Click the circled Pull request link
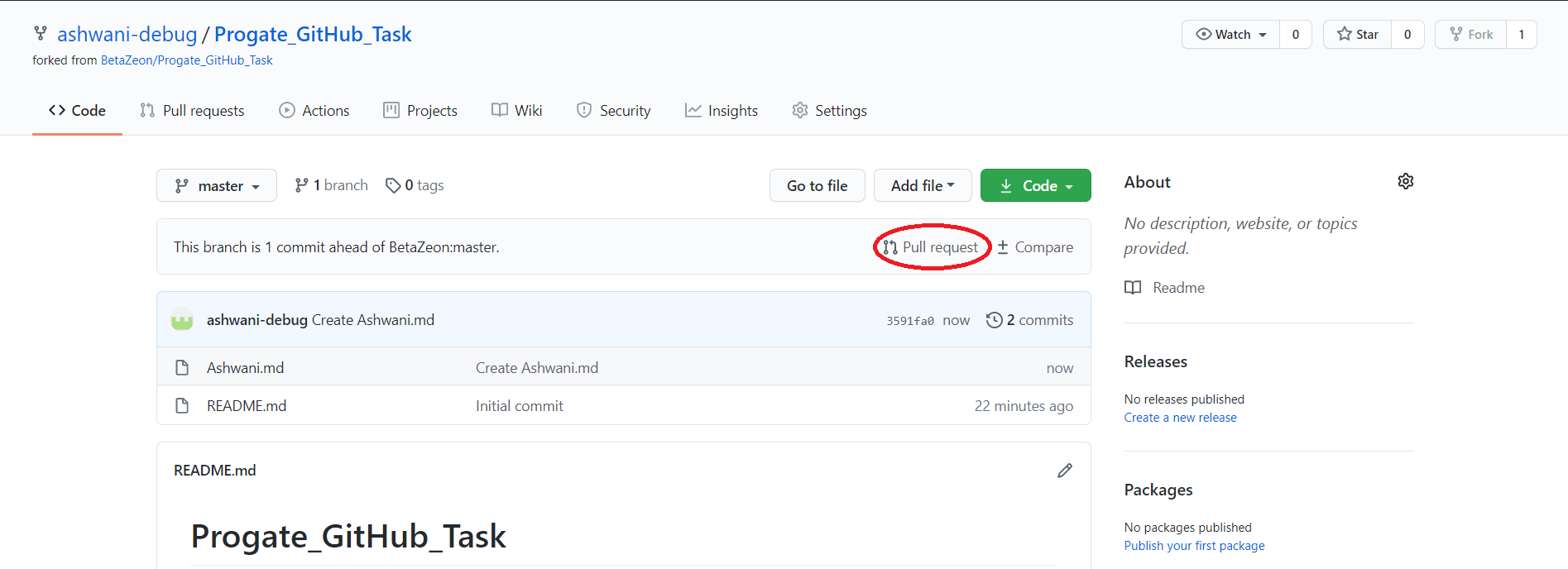This screenshot has width=1568, height=569. coord(931,247)
